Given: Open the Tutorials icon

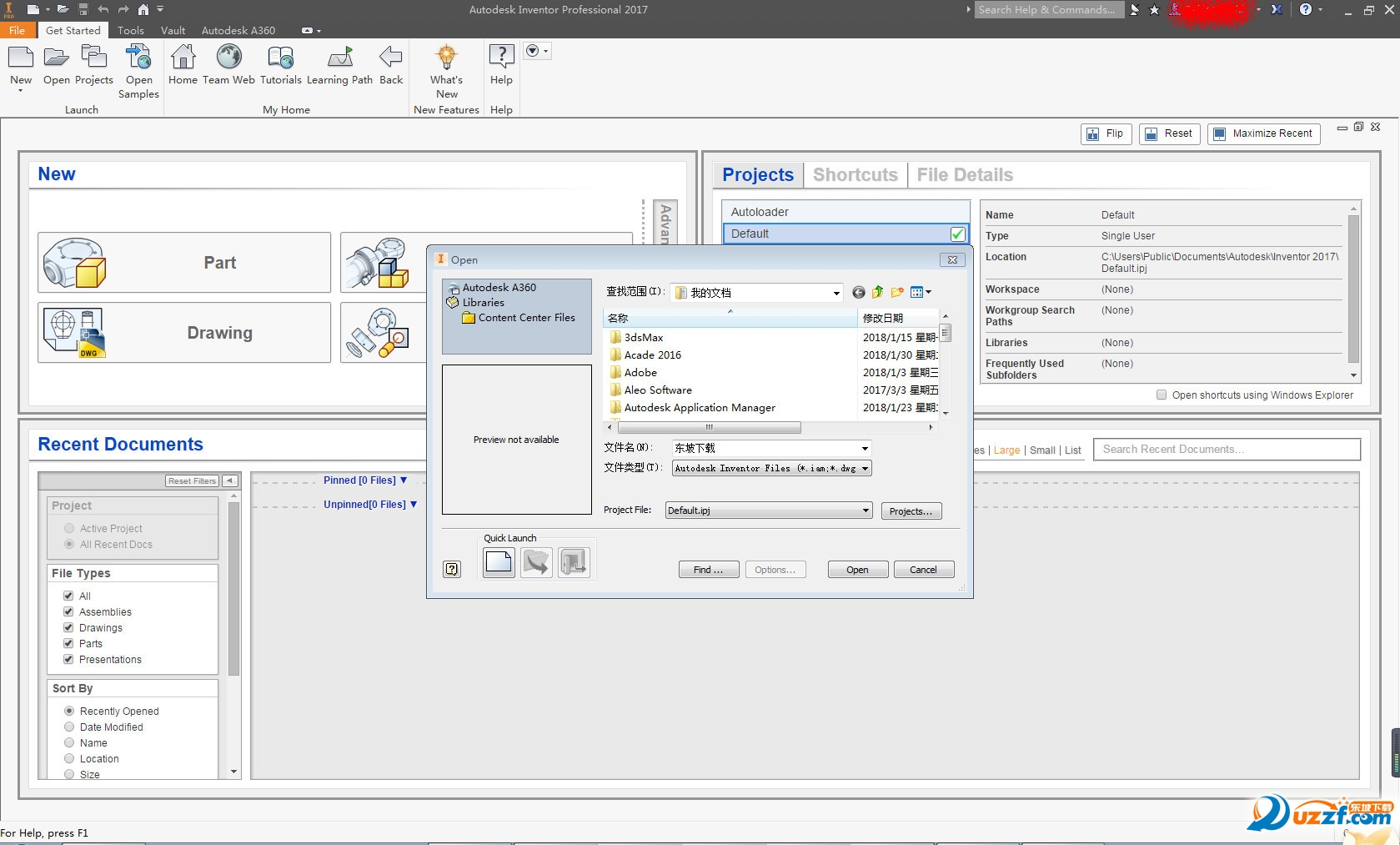Looking at the screenshot, I should [x=280, y=58].
